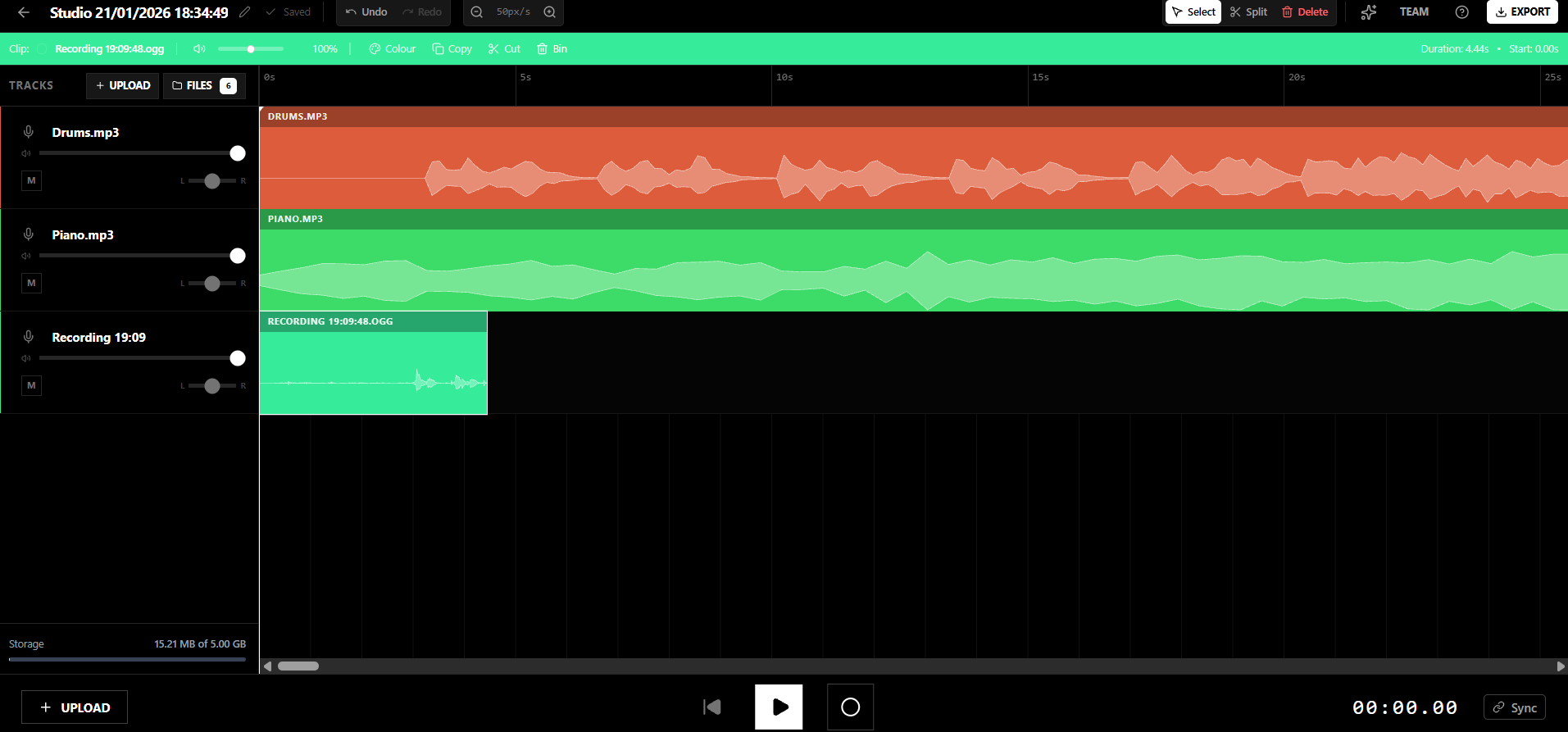Viewport: 1568px width, 732px height.
Task: Adjust the Recording 19:09 pan knob
Action: click(x=212, y=385)
